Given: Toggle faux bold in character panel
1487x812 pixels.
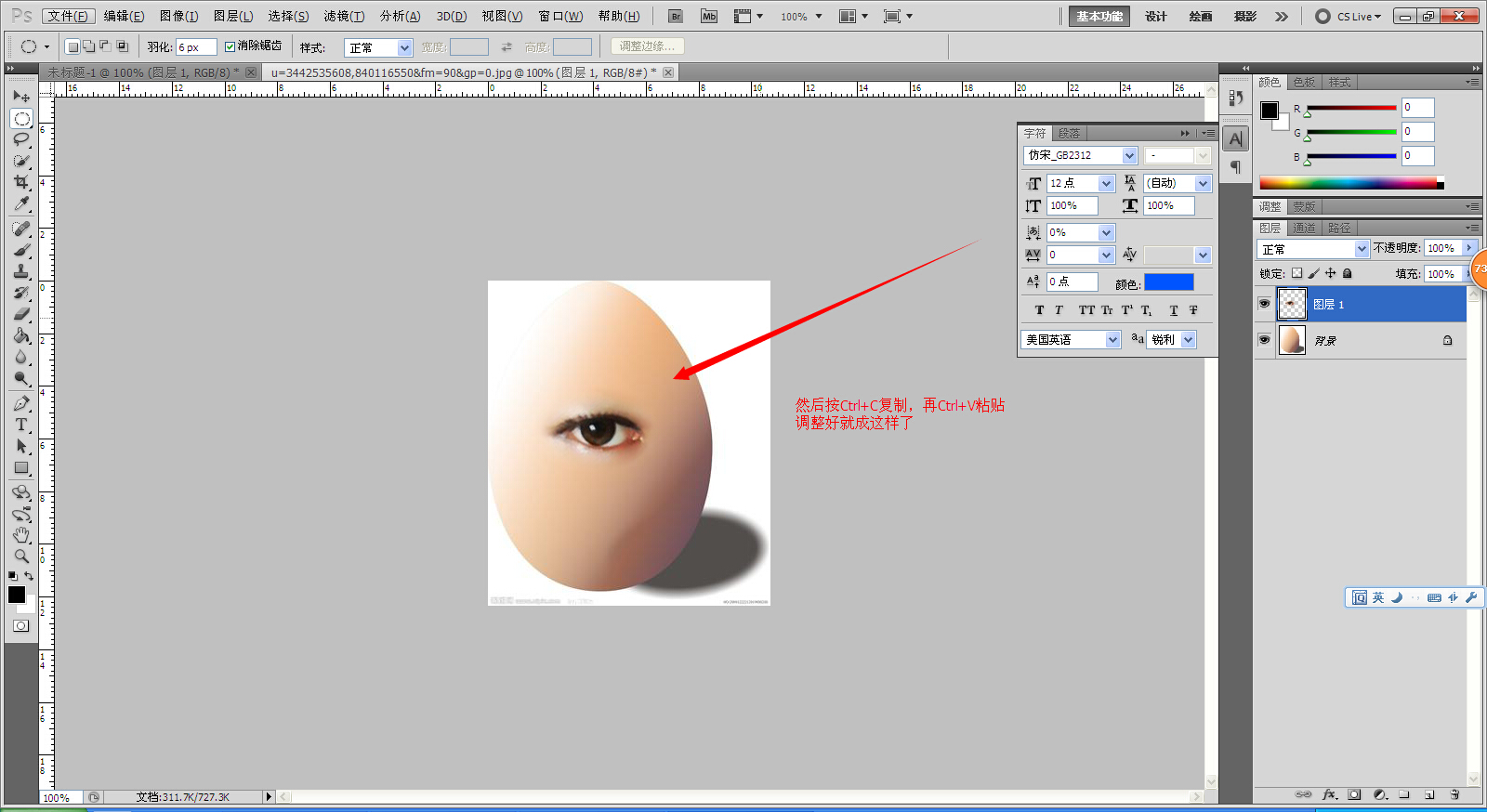Looking at the screenshot, I should [x=1039, y=310].
